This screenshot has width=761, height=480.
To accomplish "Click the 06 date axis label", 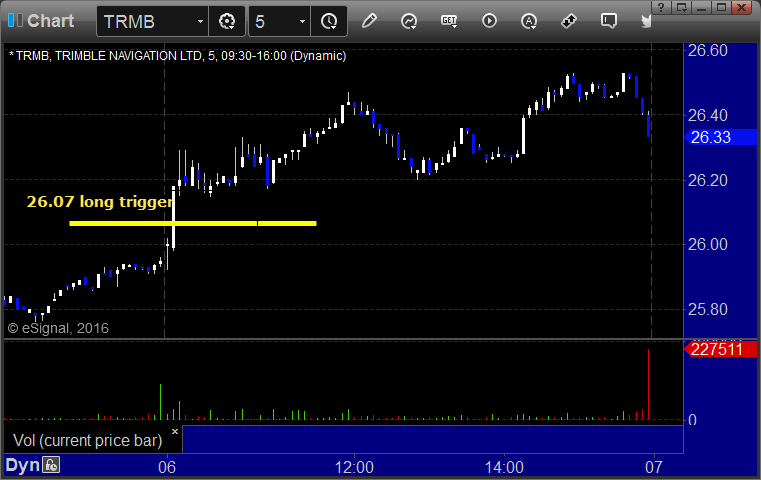I will pos(167,467).
